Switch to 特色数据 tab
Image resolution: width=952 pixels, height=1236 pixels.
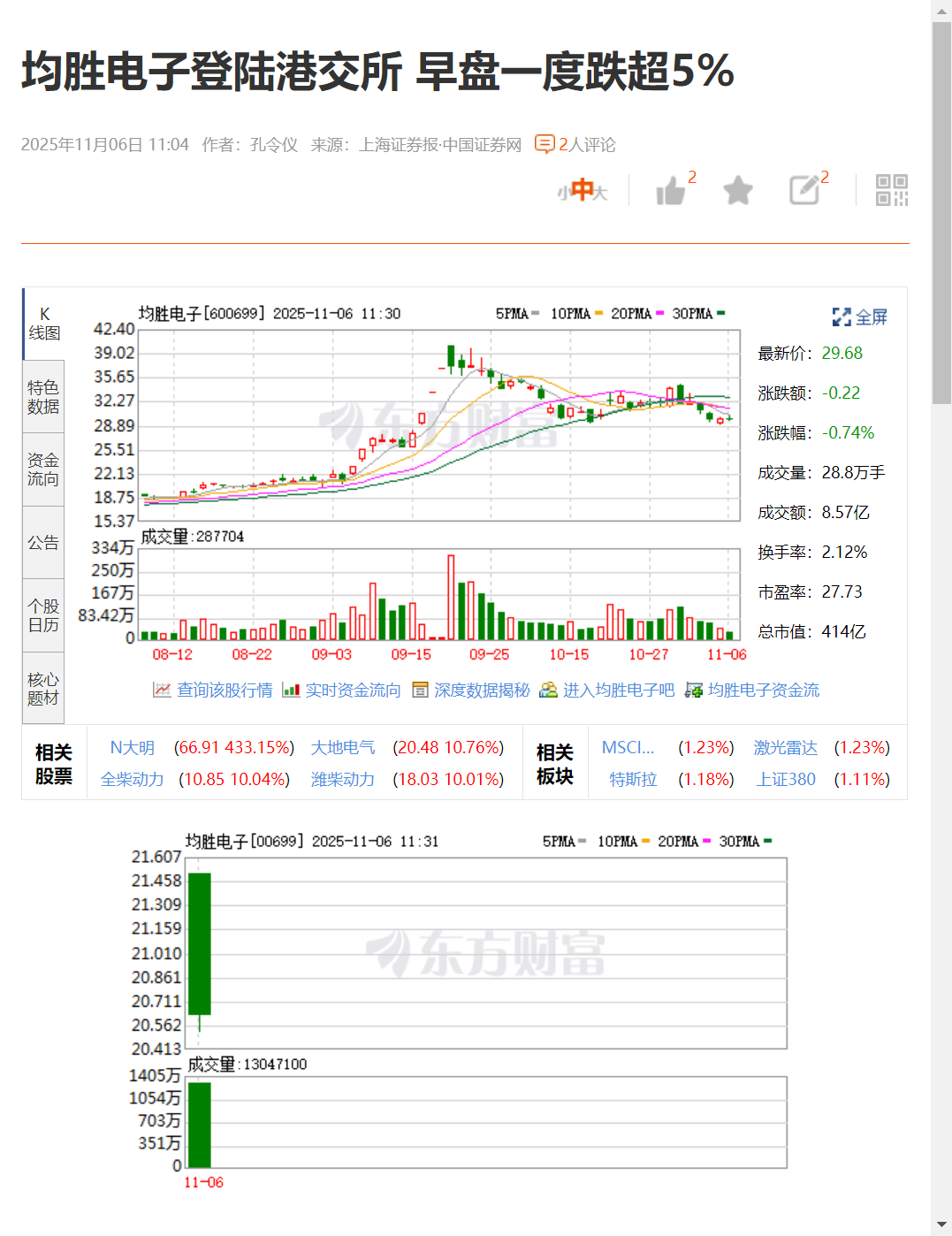point(43,397)
